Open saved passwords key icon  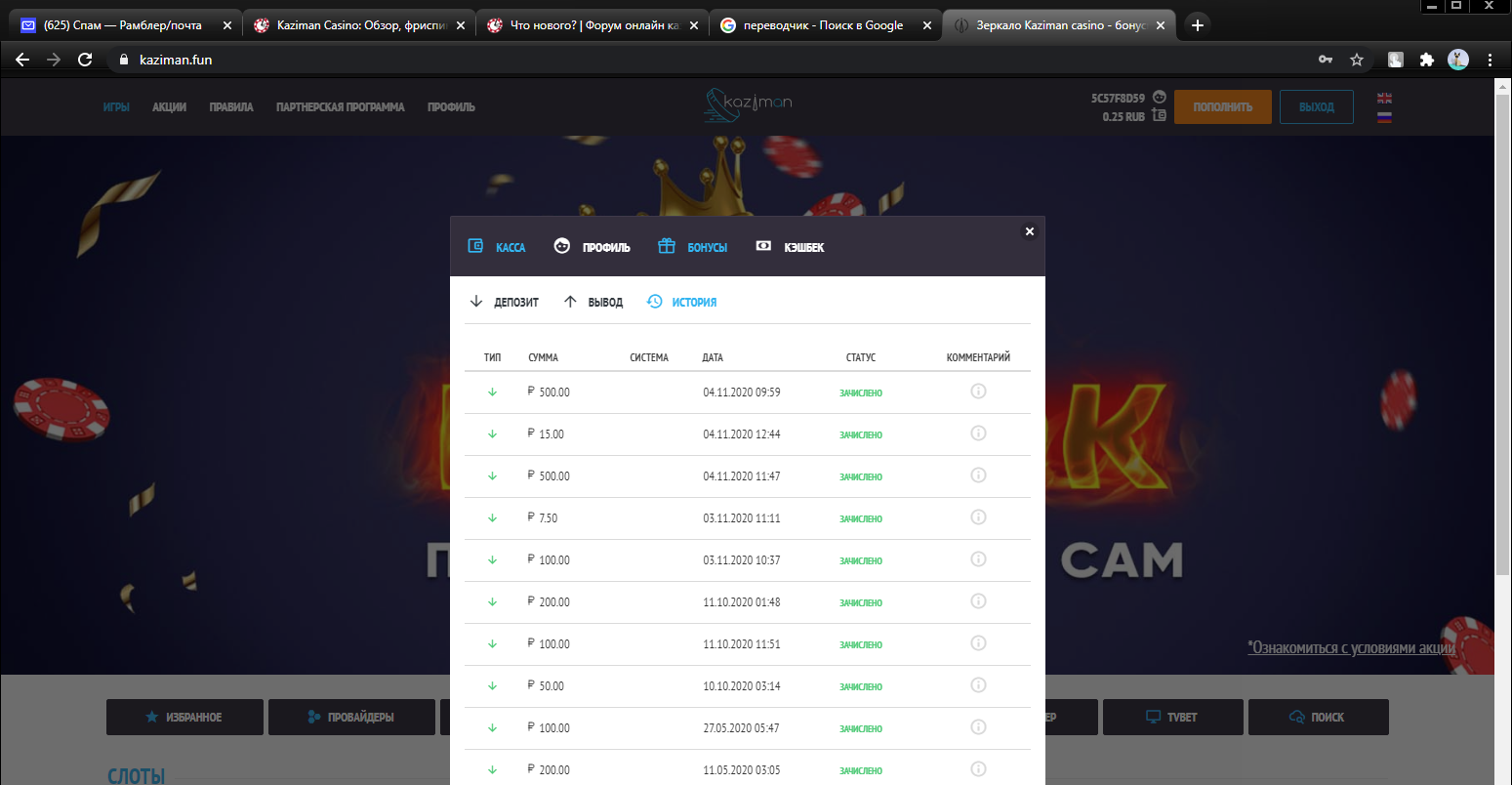coord(1326,60)
